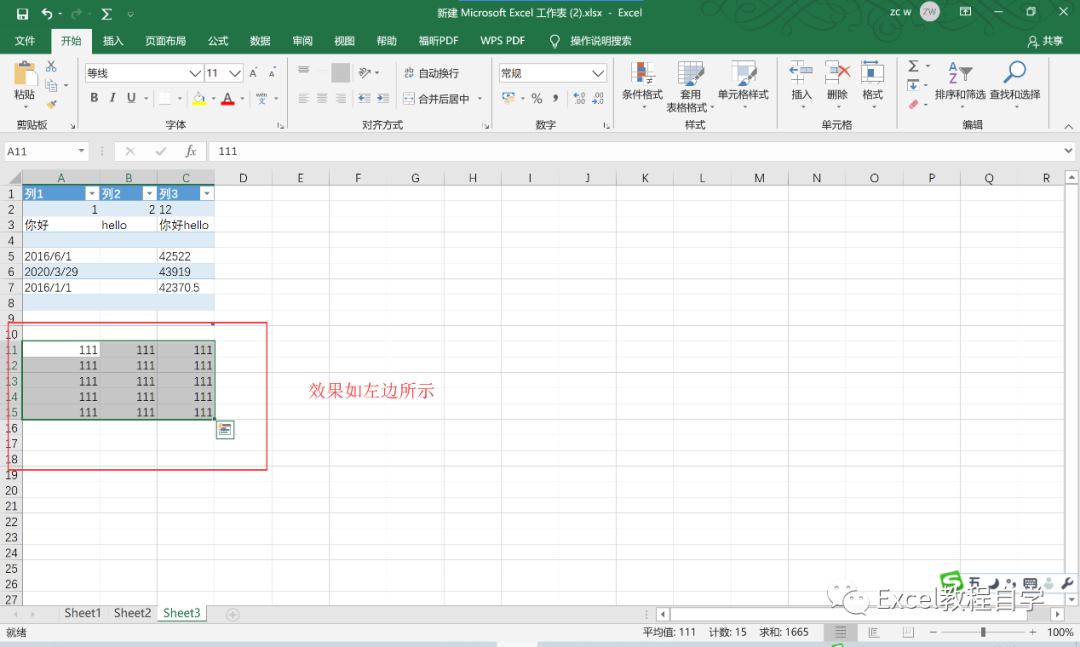Toggle center horizontal alignment
The width and height of the screenshot is (1080, 647).
[322, 99]
